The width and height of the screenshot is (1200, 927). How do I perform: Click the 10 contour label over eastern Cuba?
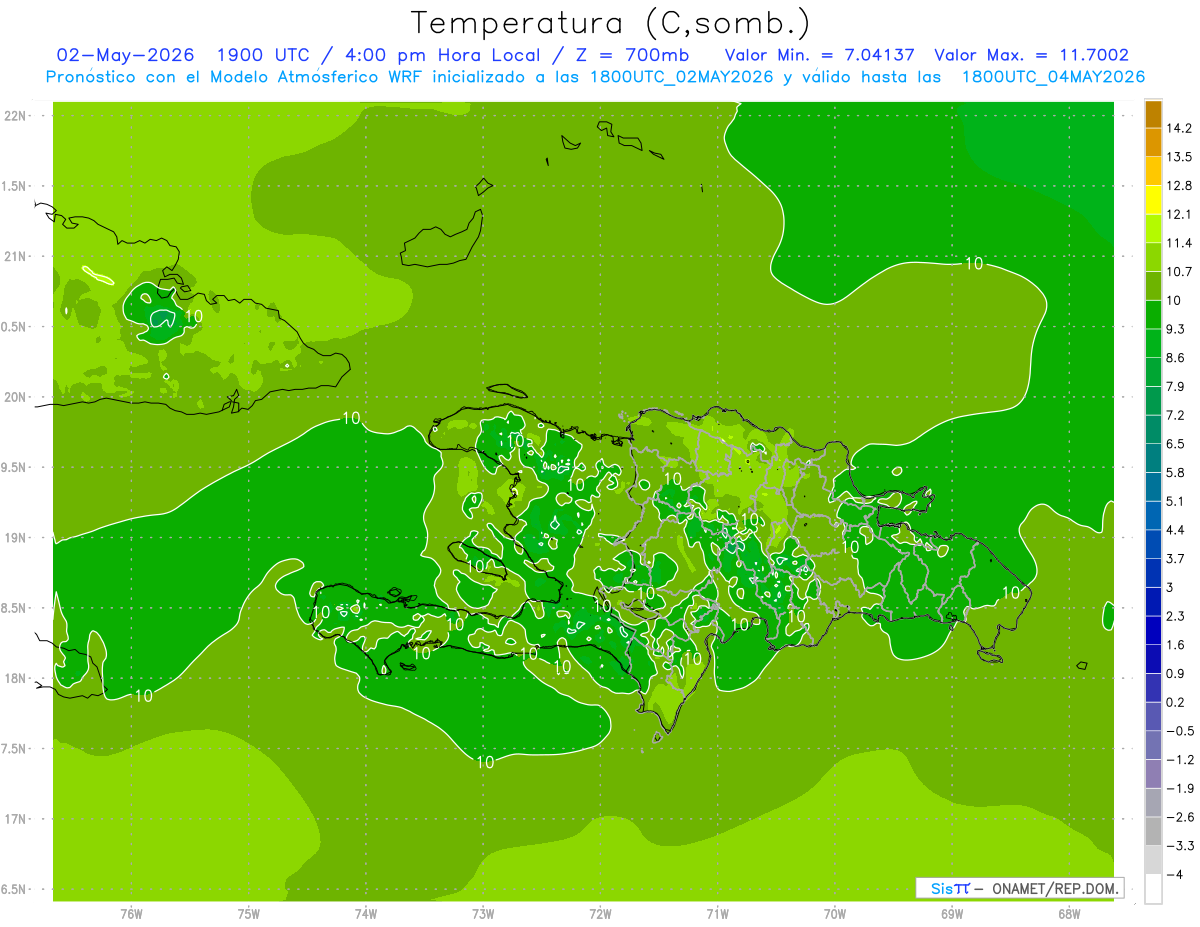(193, 315)
